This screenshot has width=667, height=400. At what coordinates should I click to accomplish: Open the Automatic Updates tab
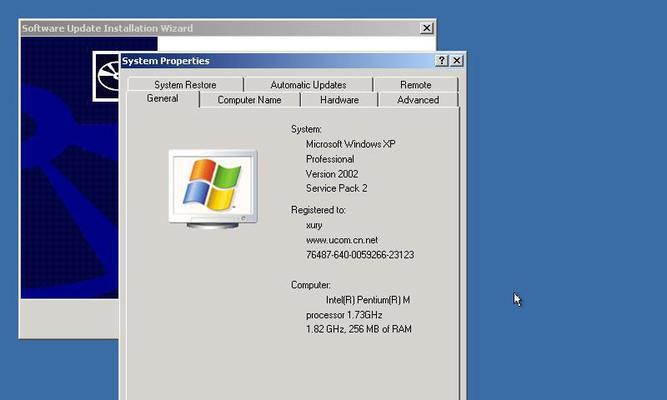coord(308,85)
